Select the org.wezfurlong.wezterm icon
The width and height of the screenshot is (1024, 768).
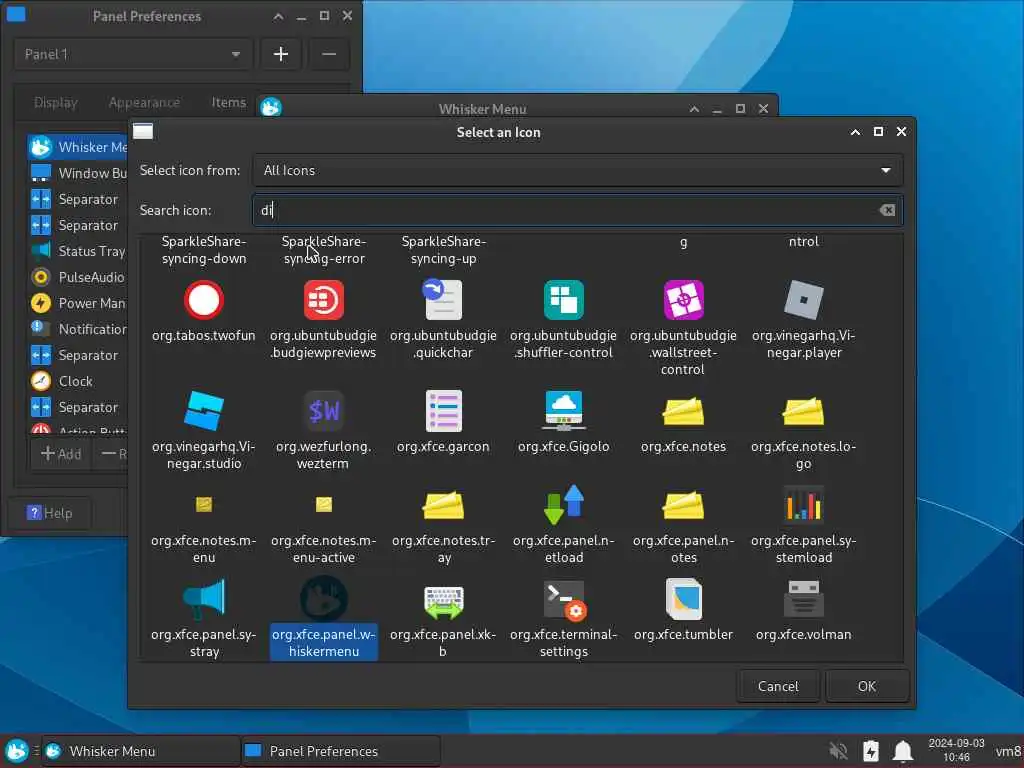coord(323,411)
